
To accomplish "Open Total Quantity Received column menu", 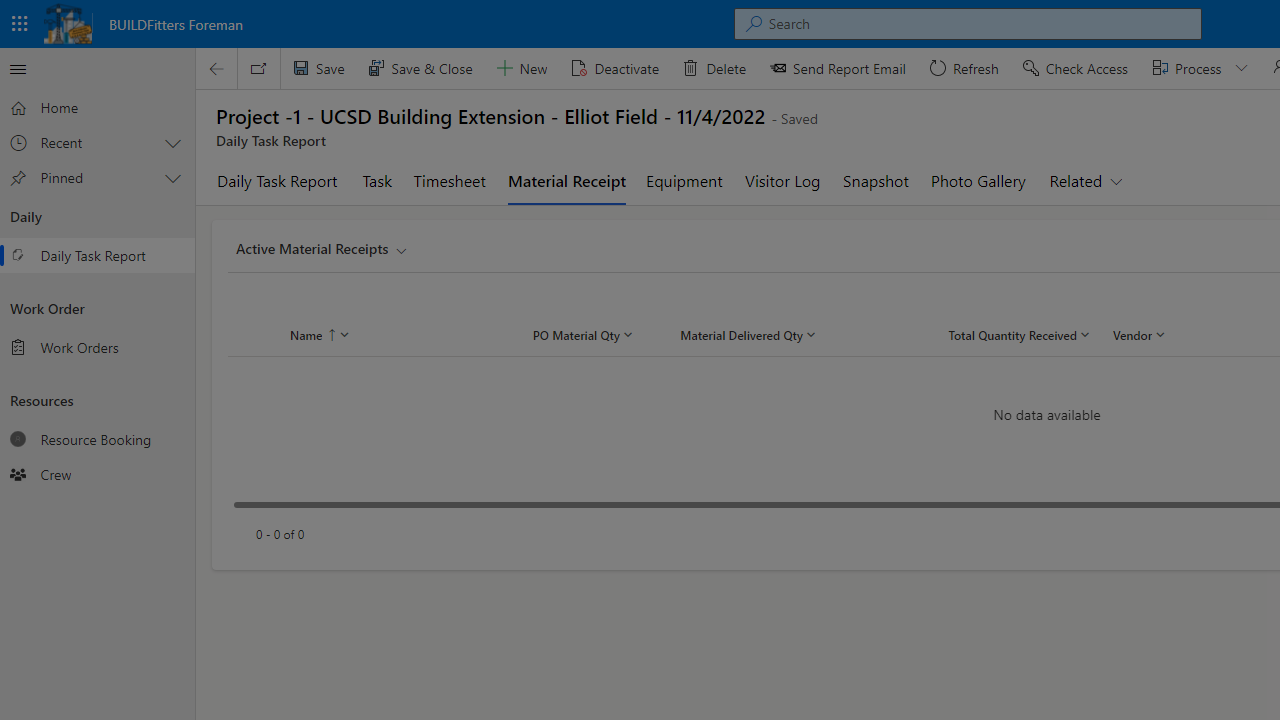I will (1019, 336).
